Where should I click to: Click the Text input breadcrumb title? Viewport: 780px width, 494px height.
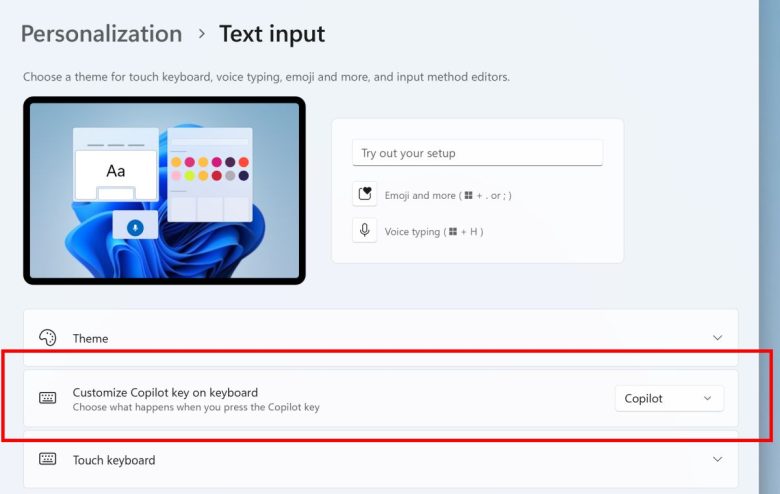pyautogui.click(x=272, y=34)
